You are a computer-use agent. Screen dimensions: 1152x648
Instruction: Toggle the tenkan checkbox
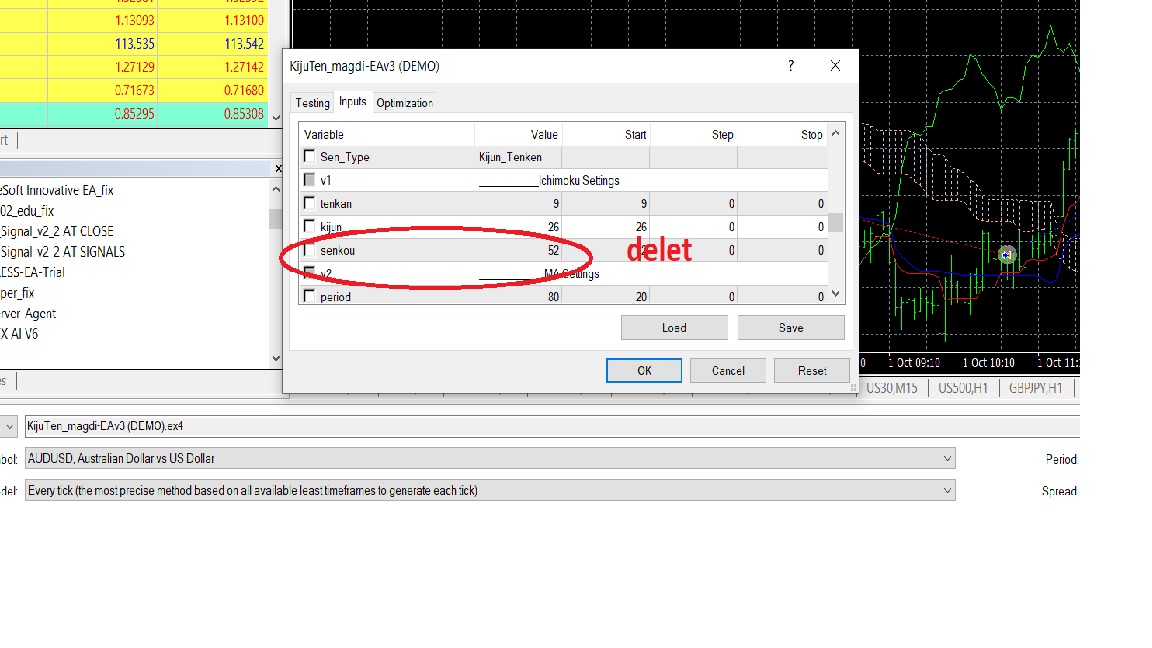309,203
